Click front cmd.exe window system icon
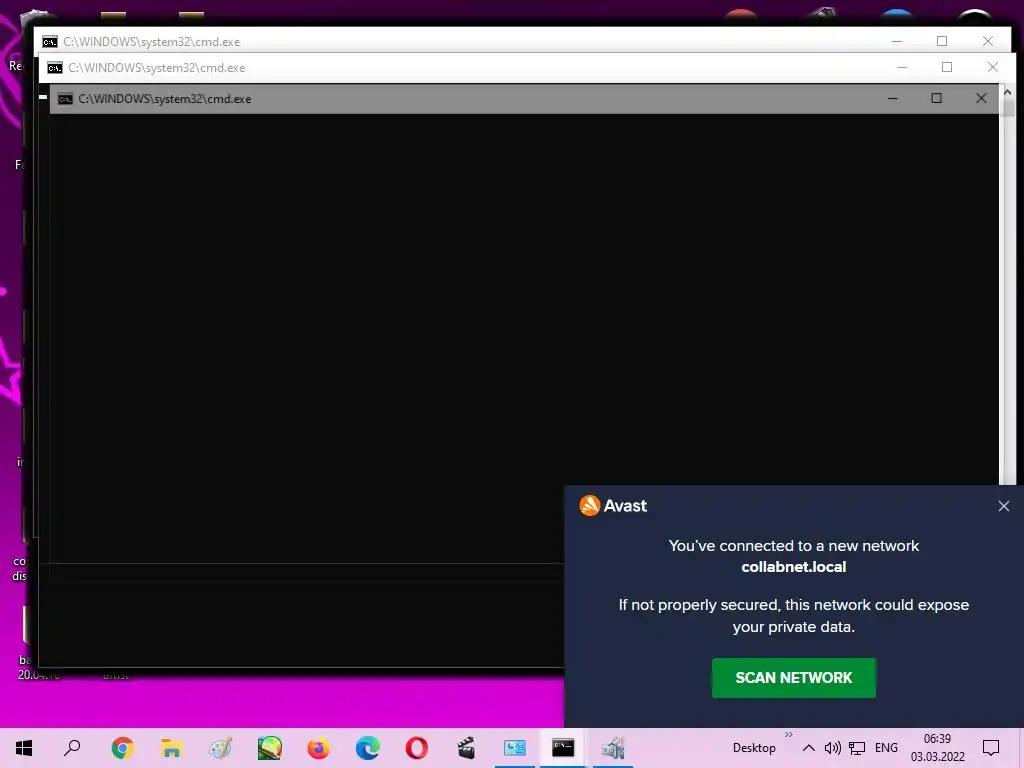The width and height of the screenshot is (1024, 768). point(65,99)
